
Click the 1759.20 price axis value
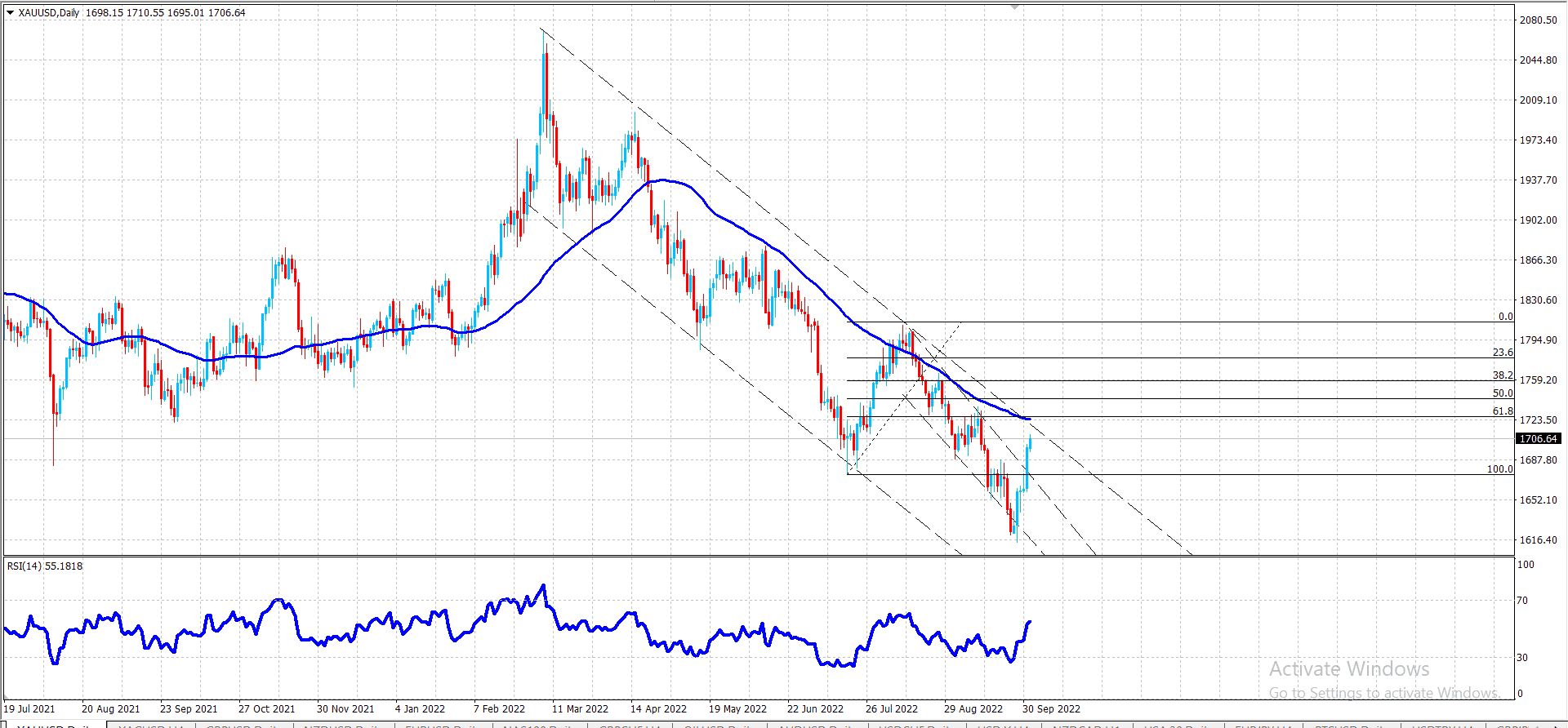pos(1538,380)
